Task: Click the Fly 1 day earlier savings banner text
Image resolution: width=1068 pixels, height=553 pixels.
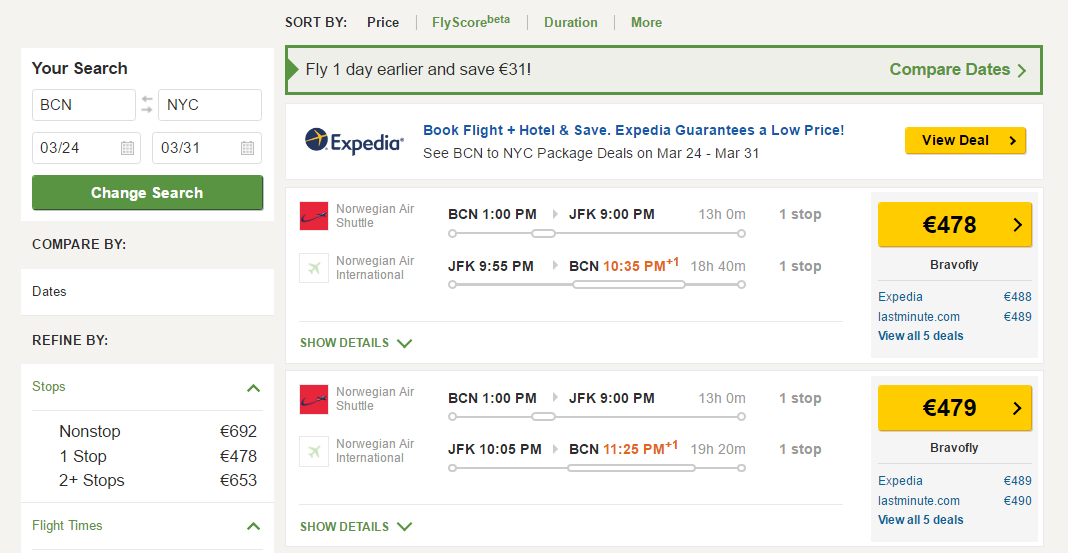Action: tap(418, 69)
